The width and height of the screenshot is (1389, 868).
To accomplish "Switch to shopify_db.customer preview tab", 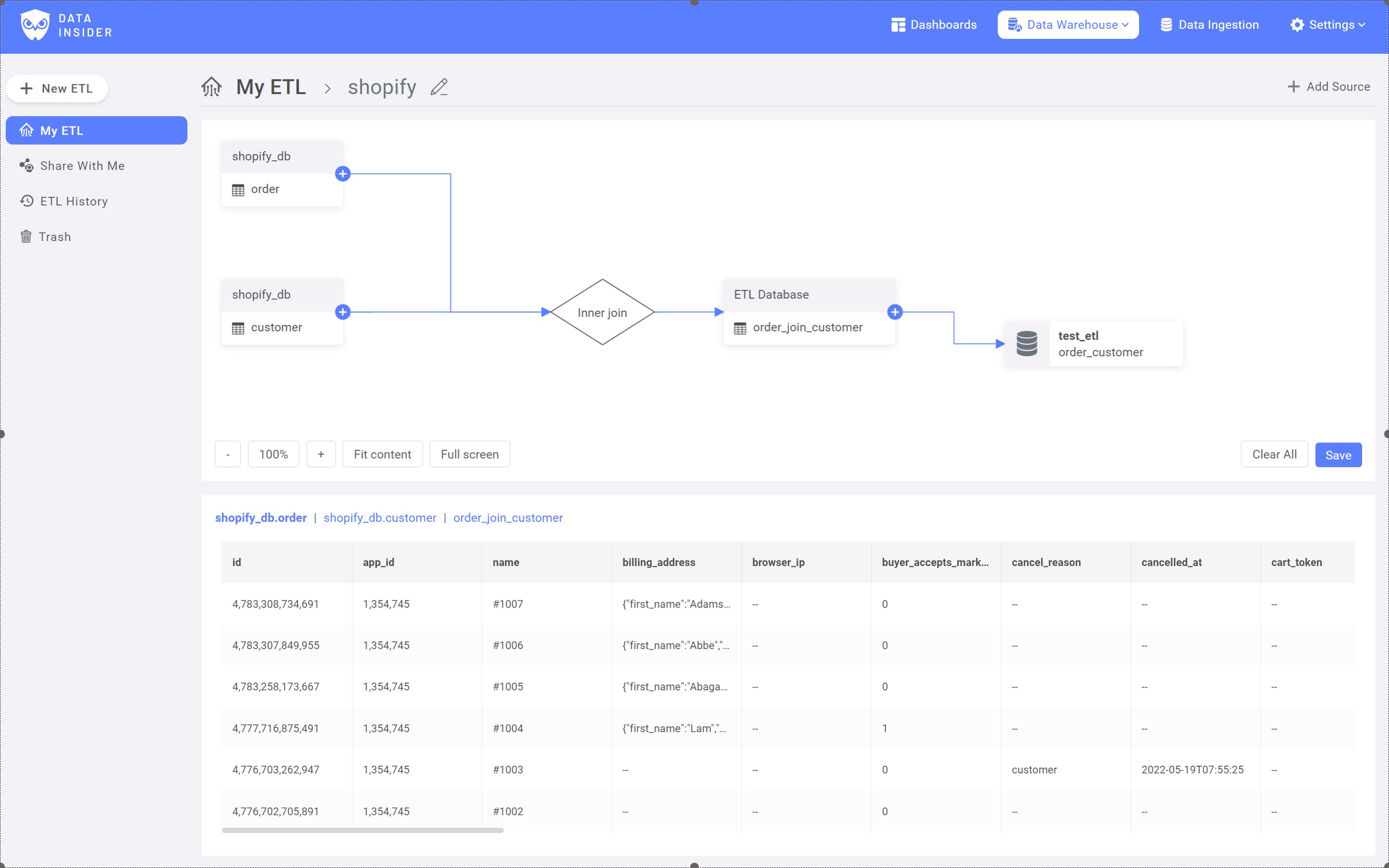I will [380, 518].
